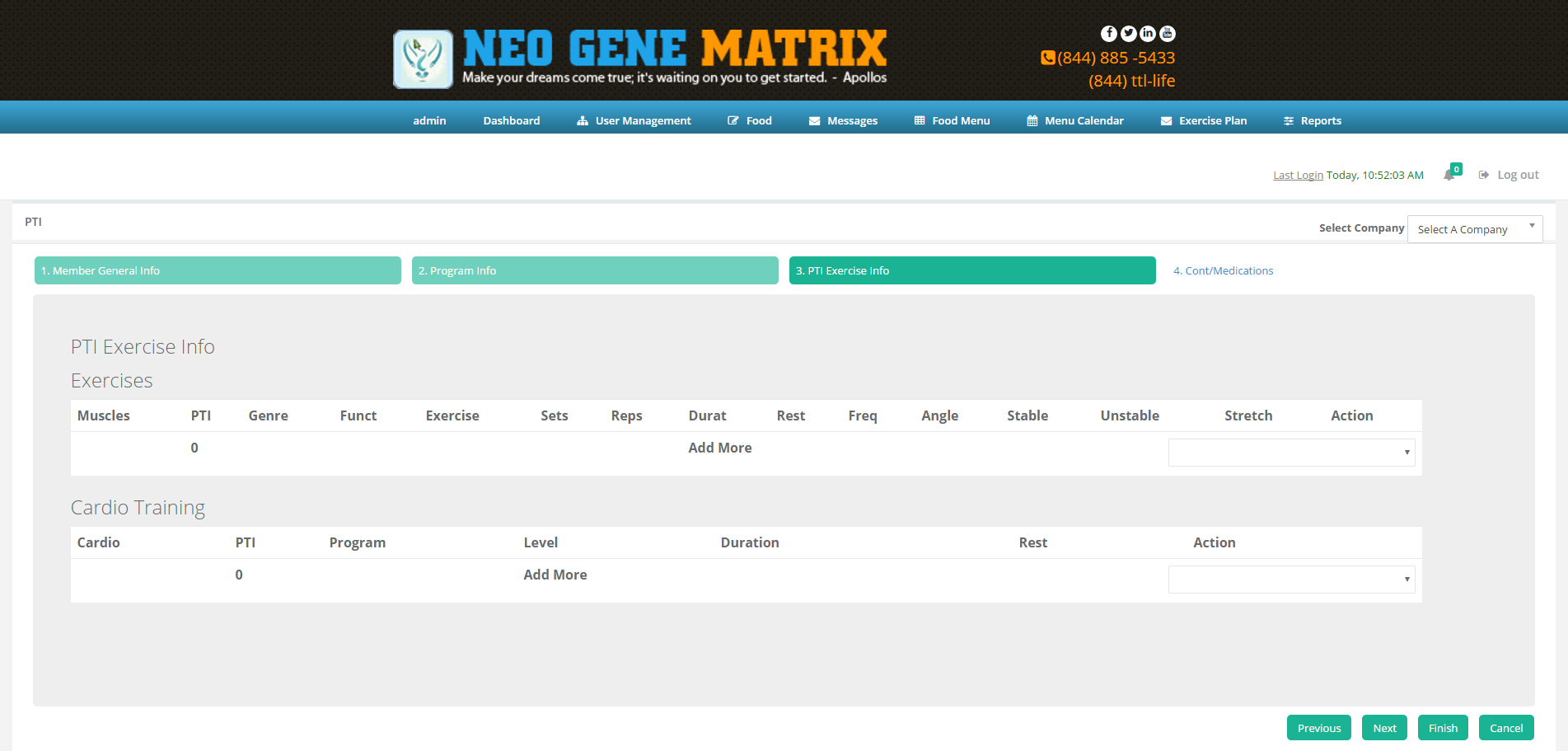Click the Menu Calendar calendar icon
This screenshot has height=751, width=1568.
click(1032, 121)
